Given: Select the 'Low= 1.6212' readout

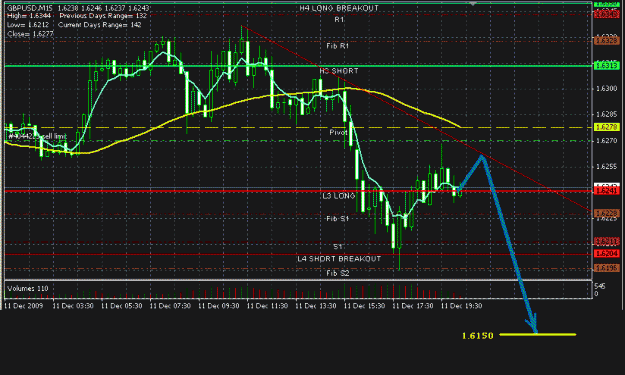Looking at the screenshot, I should tap(28, 25).
